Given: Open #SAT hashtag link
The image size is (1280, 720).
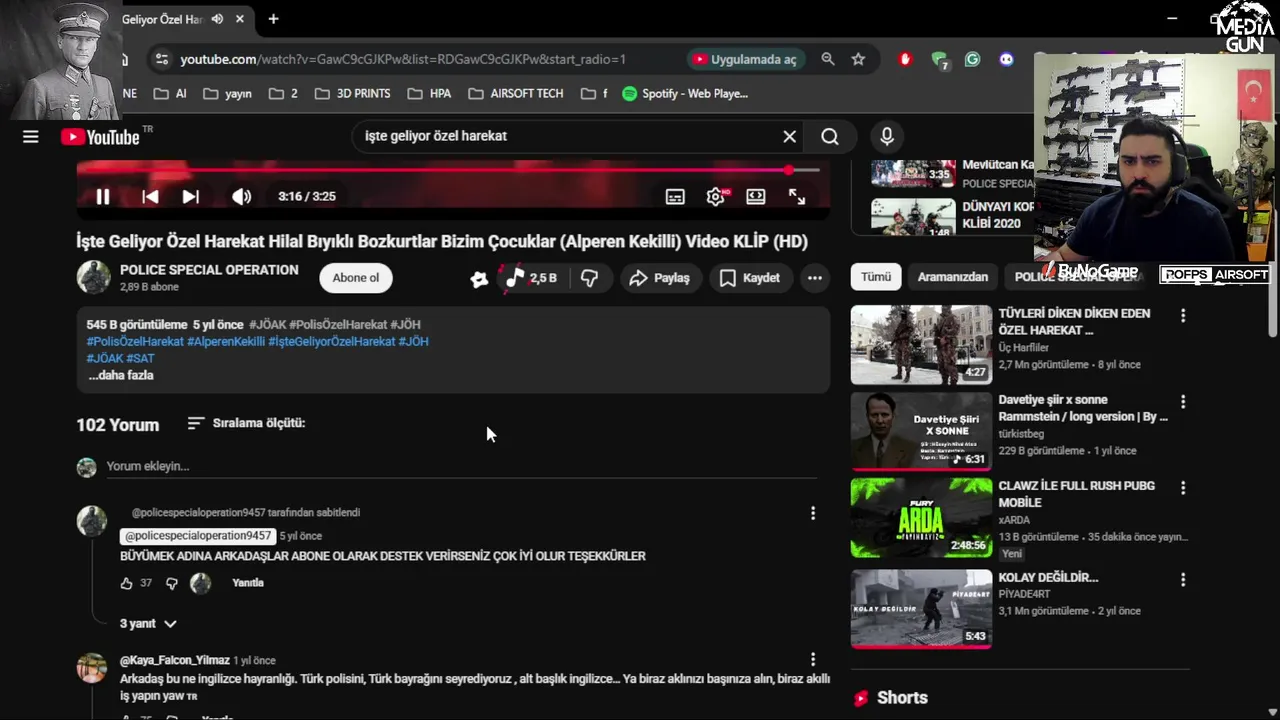Looking at the screenshot, I should [141, 358].
